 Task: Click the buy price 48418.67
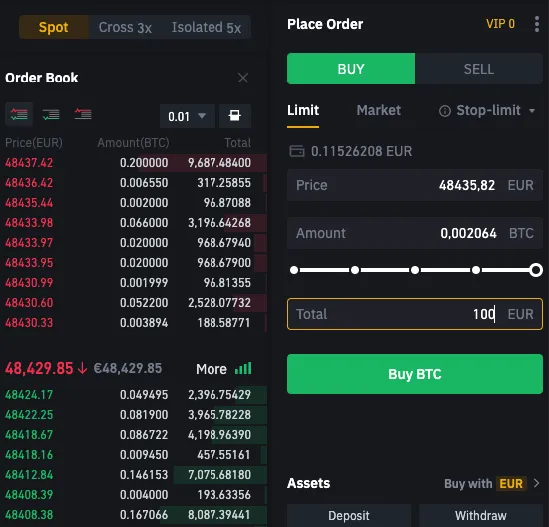coord(29,435)
